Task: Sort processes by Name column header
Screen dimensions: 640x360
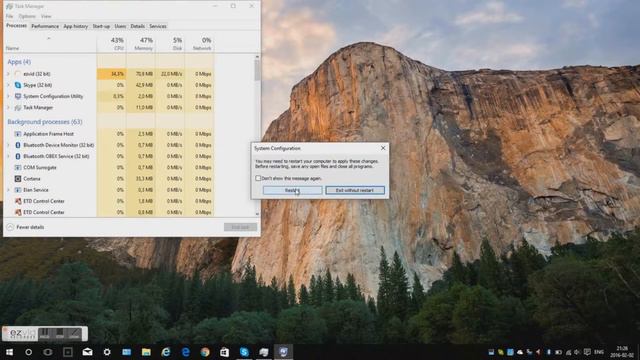Action: [x=50, y=43]
